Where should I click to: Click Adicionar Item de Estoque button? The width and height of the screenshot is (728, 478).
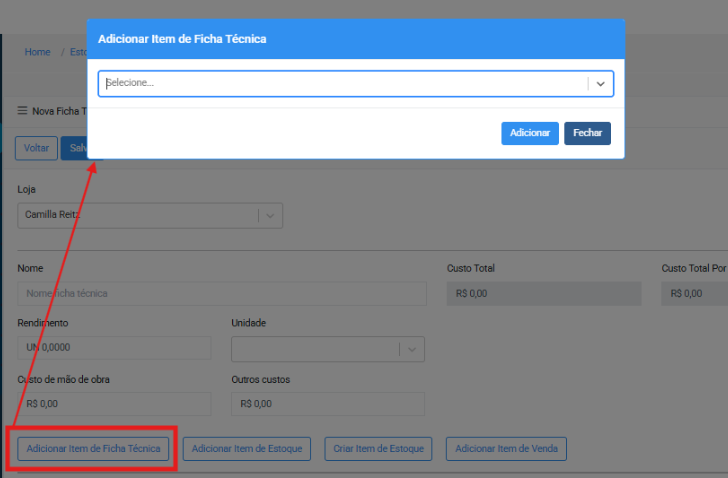247,449
